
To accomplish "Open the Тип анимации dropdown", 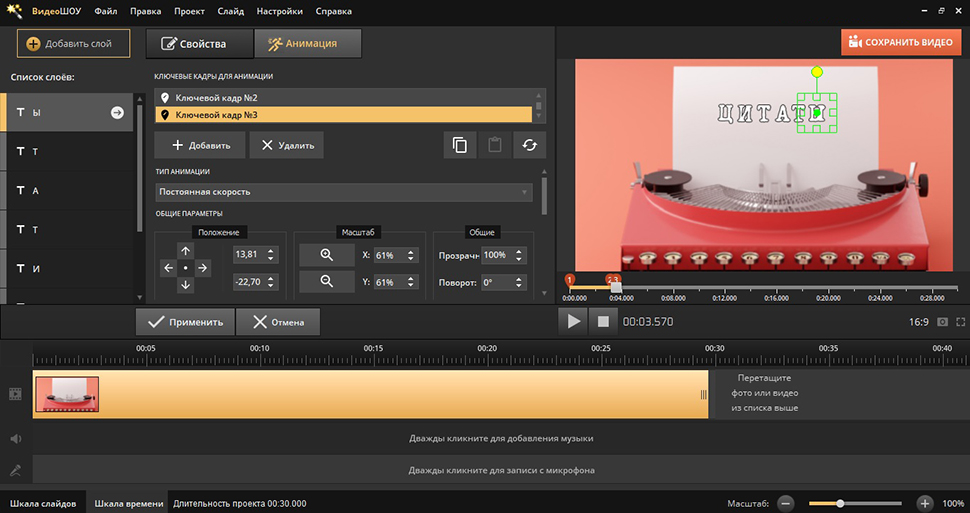I will [x=343, y=192].
